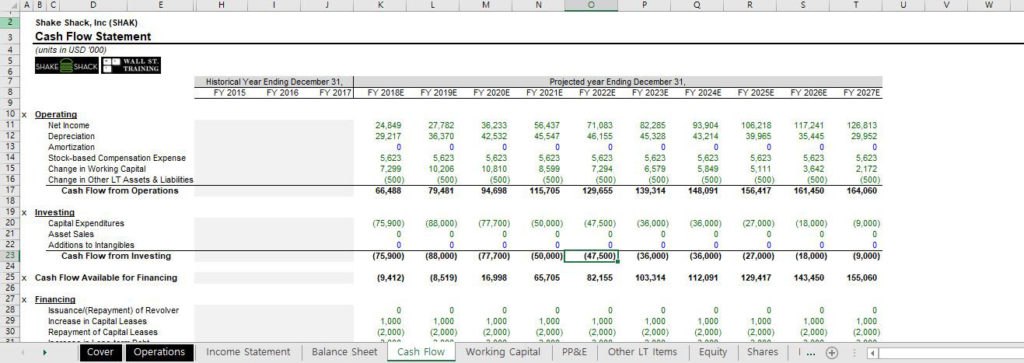Select the Cover sheet tab
The height and width of the screenshot is (363, 1024).
100,352
